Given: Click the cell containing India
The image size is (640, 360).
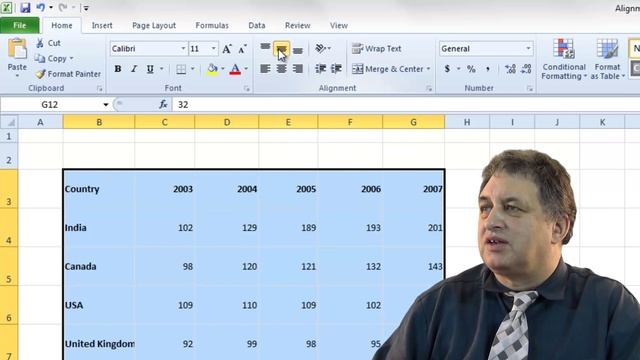Looking at the screenshot, I should click(99, 227).
